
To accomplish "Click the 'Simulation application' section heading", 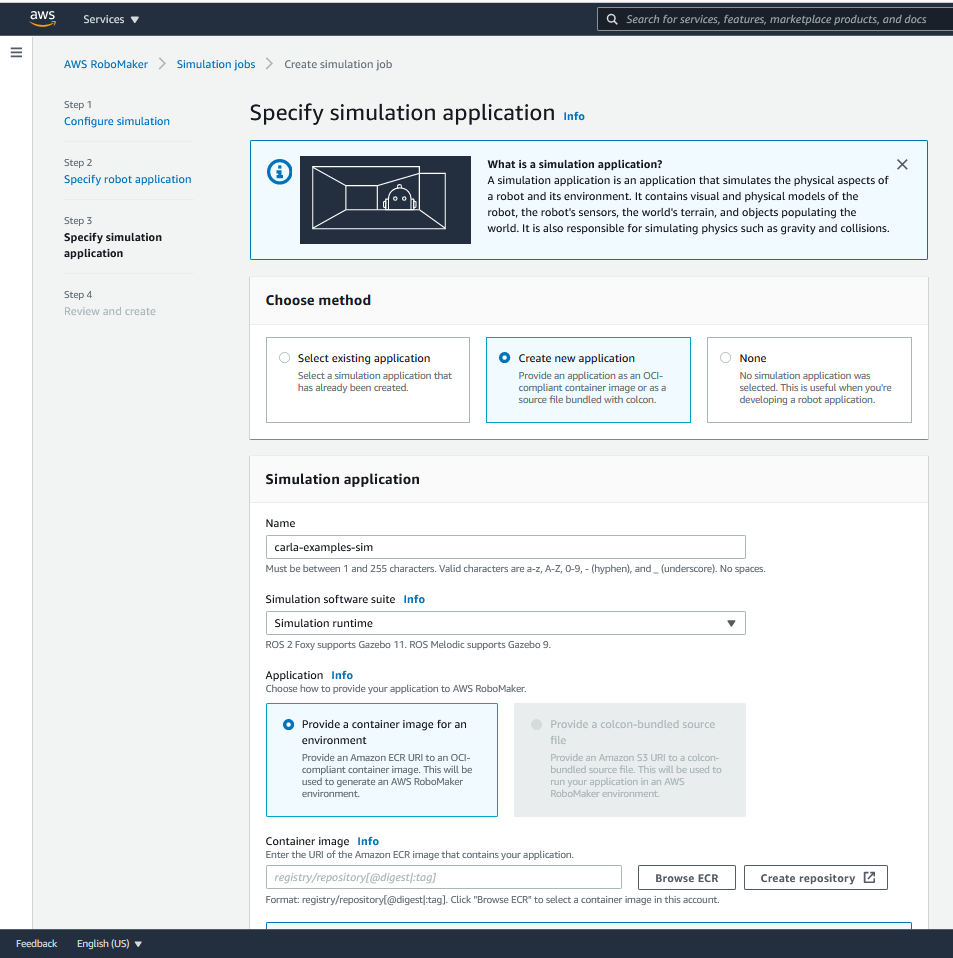I will coord(343,479).
